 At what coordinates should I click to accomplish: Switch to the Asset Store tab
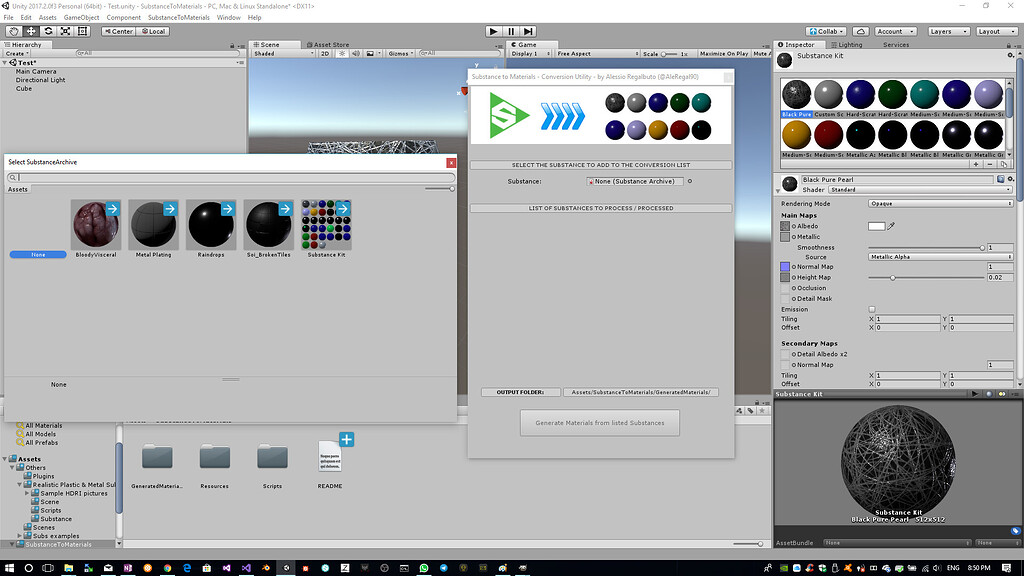point(330,44)
